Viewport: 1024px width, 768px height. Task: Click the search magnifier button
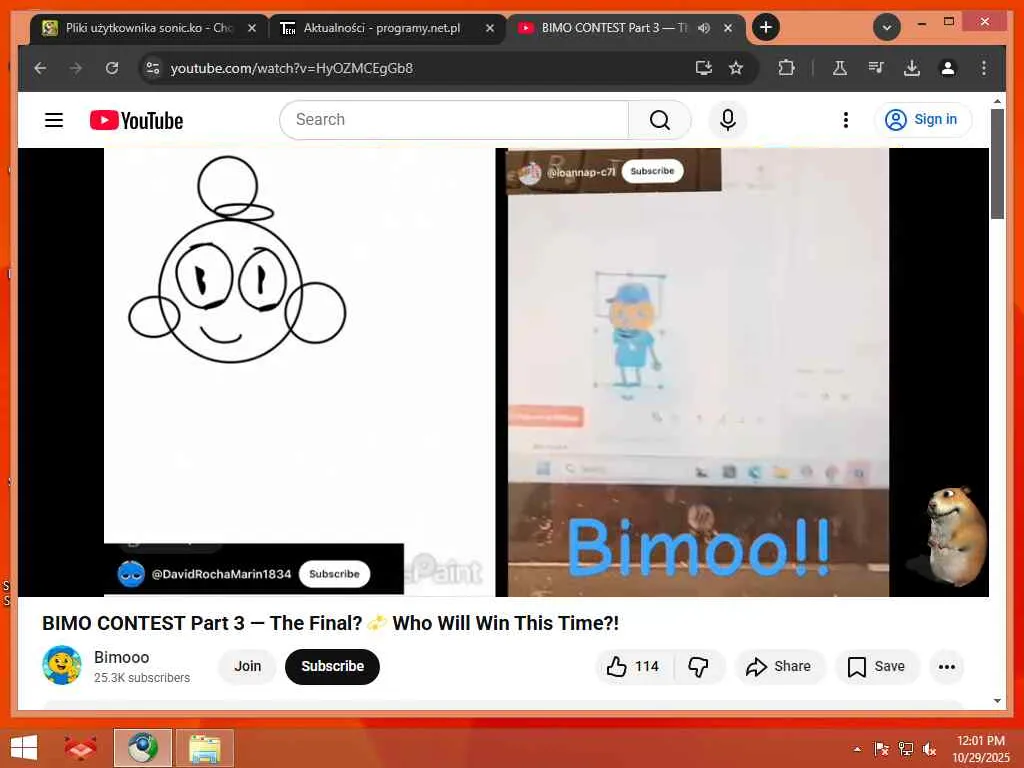tap(660, 120)
